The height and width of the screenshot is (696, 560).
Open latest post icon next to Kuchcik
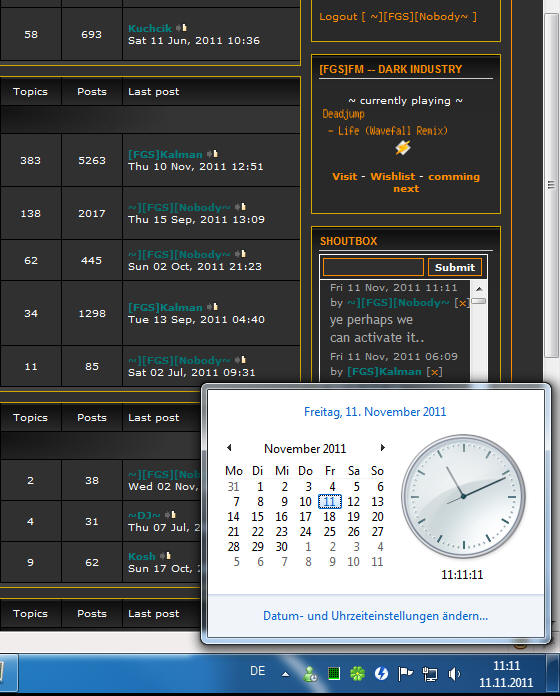click(x=181, y=28)
